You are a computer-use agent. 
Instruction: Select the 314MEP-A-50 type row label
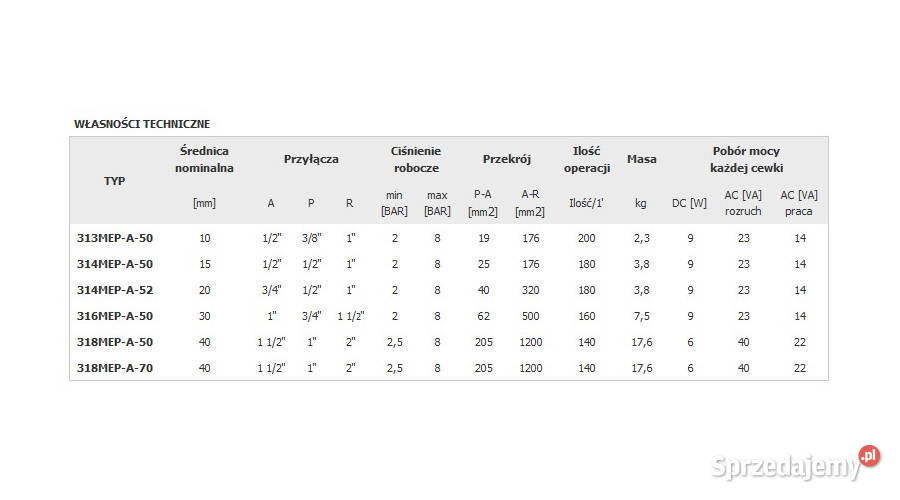tap(115, 264)
